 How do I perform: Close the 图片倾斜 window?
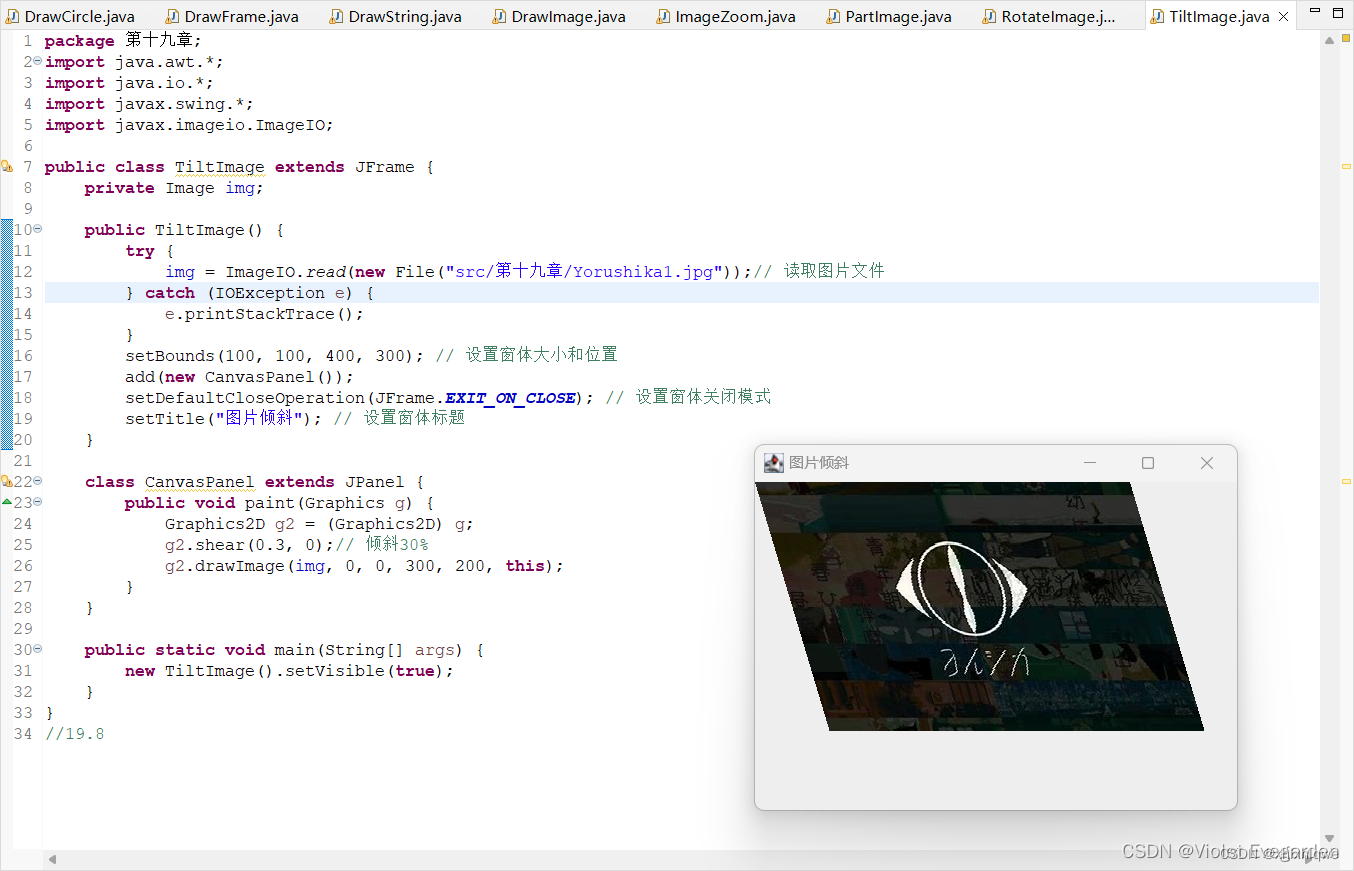[1207, 463]
